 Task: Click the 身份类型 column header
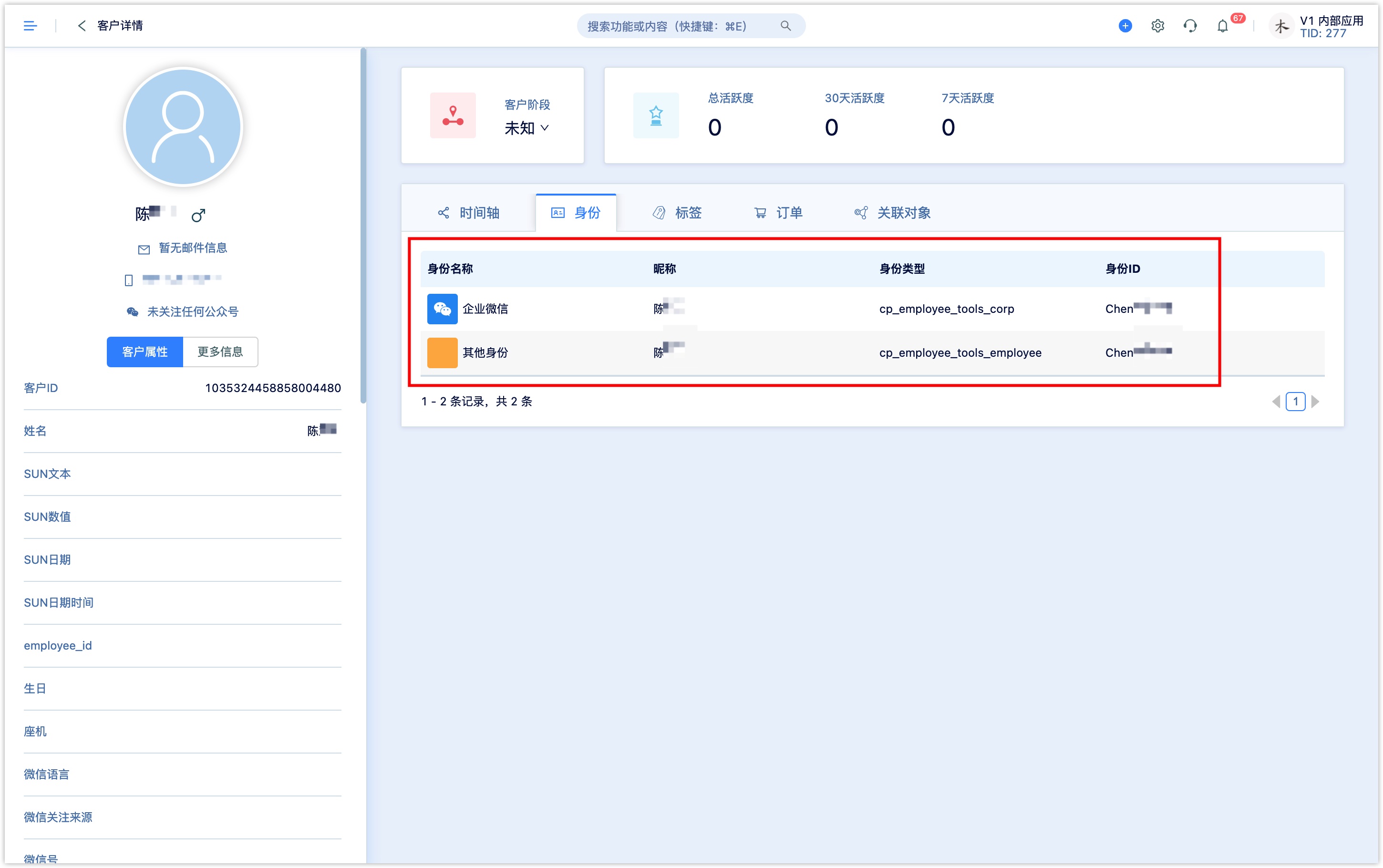[901, 269]
